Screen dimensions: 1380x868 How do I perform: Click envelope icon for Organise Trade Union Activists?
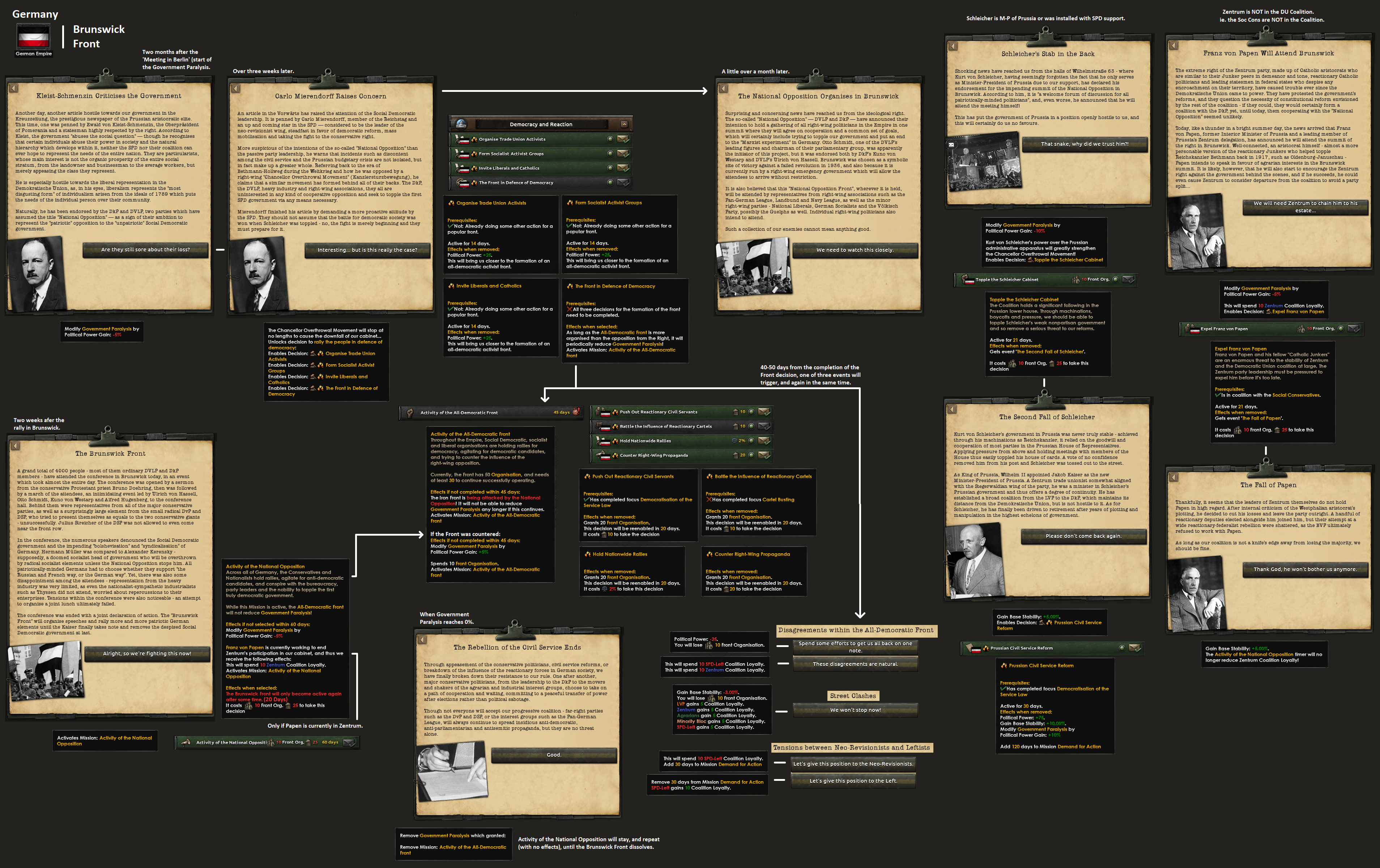623,139
